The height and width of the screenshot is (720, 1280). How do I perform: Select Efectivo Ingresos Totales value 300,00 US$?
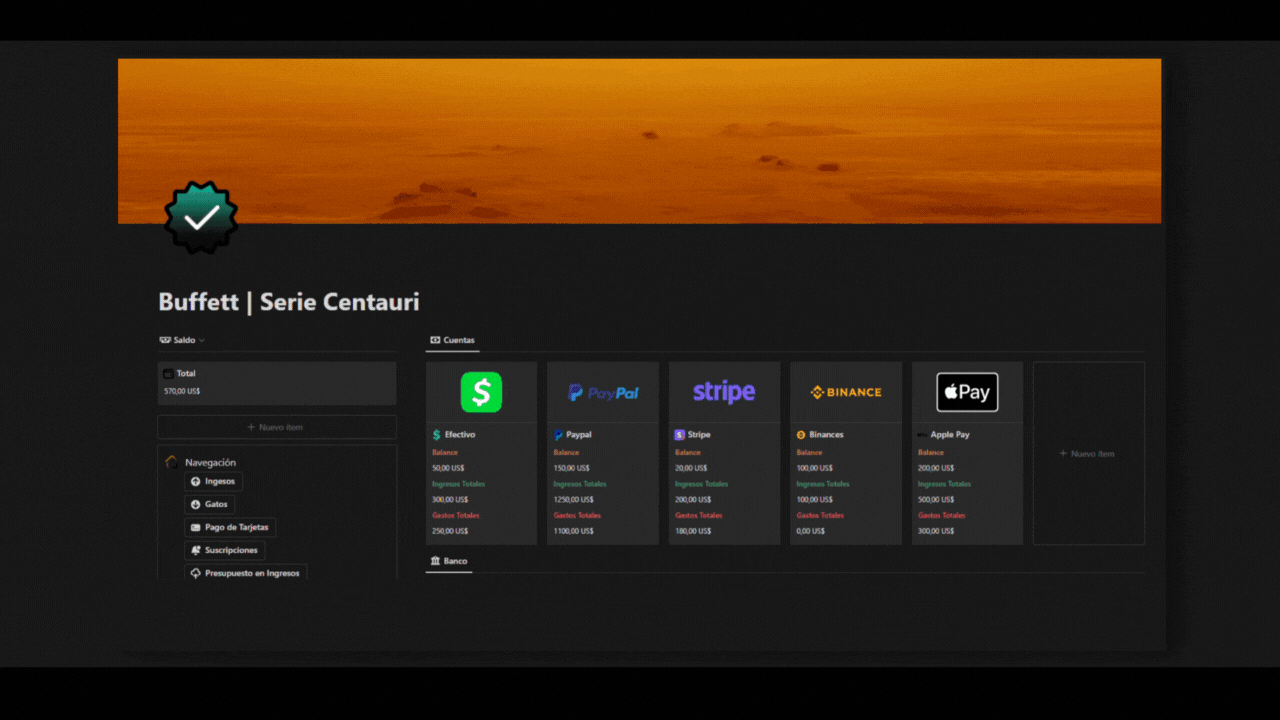point(450,499)
